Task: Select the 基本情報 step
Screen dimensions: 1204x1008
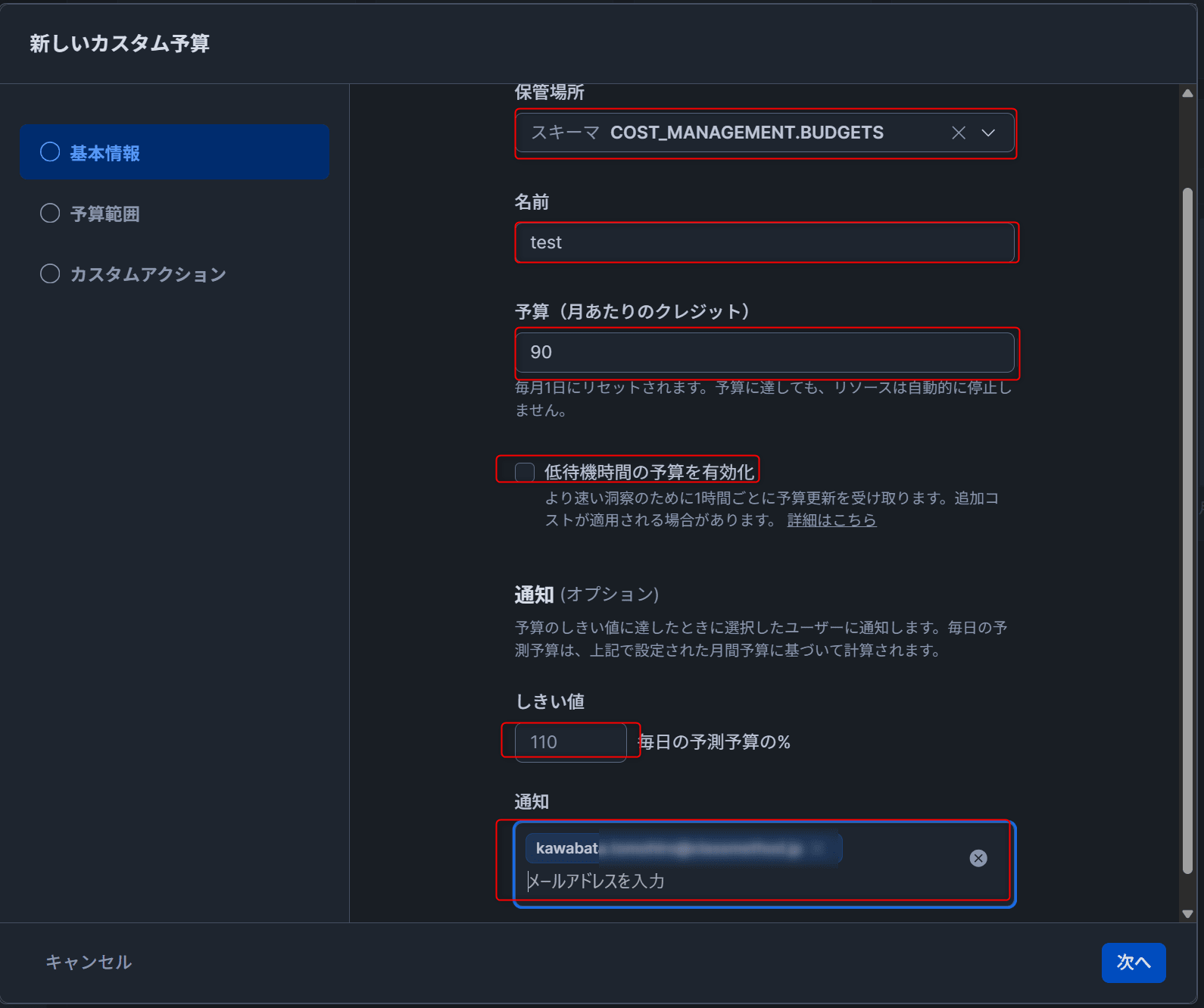Action: [175, 152]
